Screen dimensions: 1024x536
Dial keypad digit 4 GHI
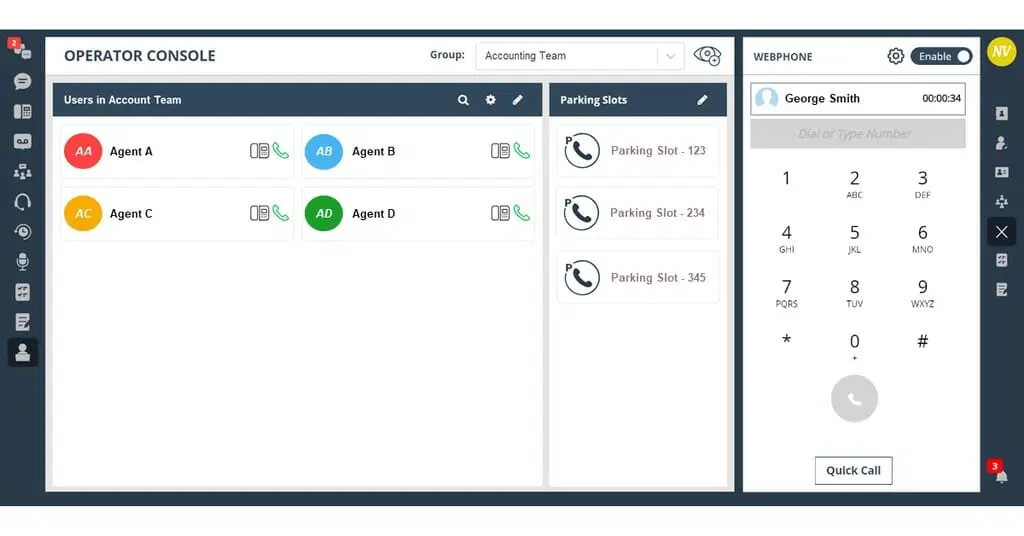click(x=786, y=238)
